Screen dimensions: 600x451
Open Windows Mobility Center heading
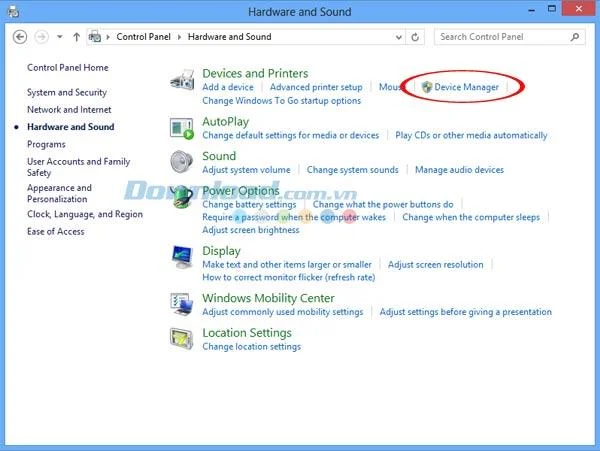click(x=269, y=298)
